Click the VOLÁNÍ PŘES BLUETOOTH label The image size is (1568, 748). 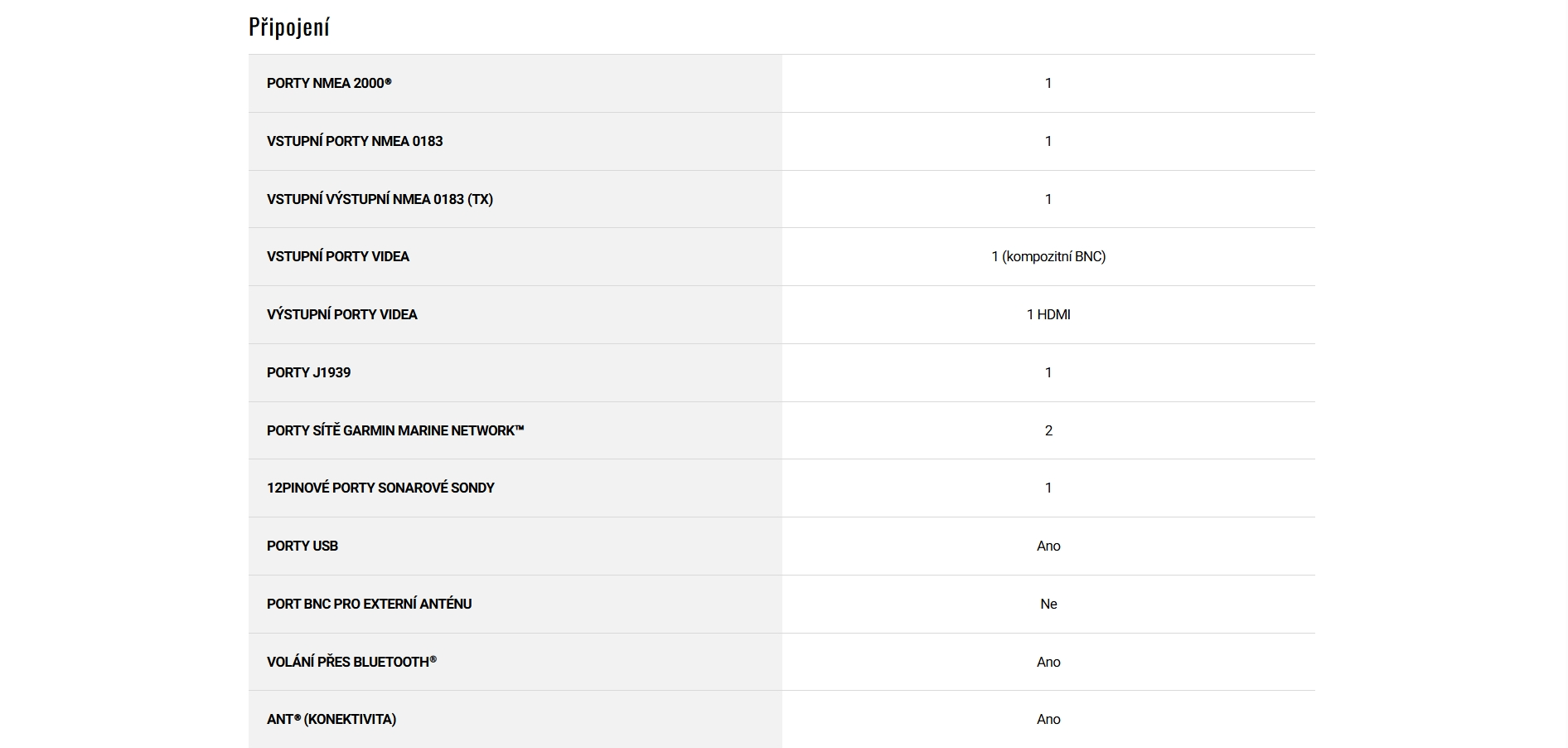pyautogui.click(x=351, y=662)
